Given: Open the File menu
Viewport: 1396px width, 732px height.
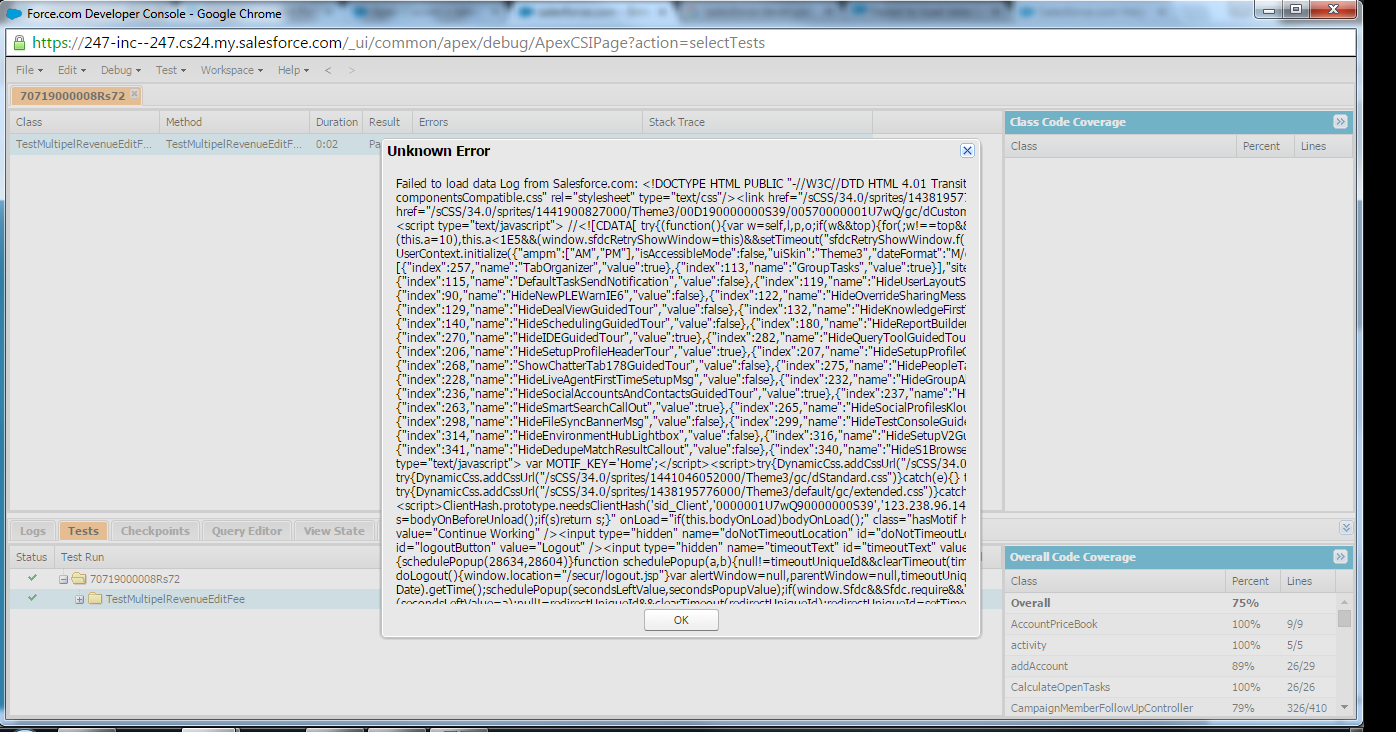Looking at the screenshot, I should click(x=30, y=70).
